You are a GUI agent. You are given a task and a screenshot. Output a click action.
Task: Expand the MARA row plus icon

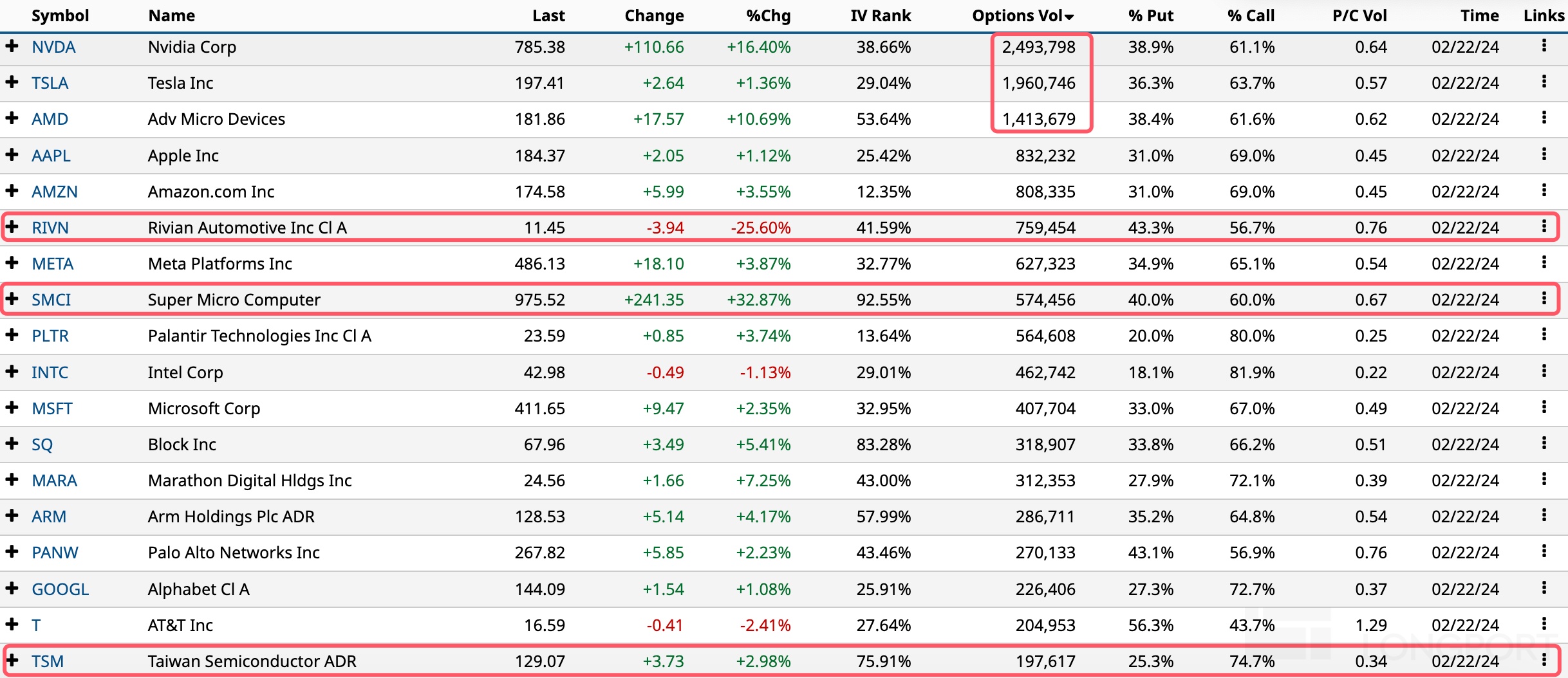click(12, 480)
